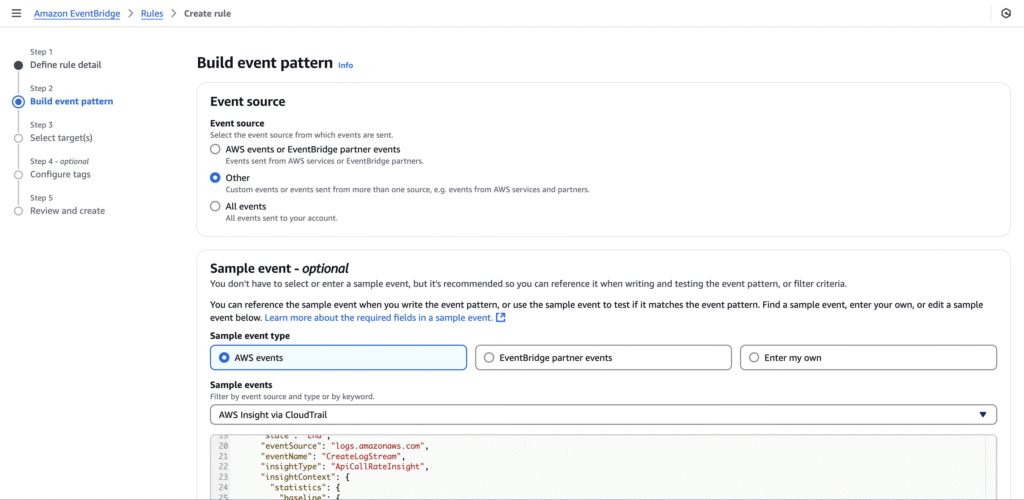Select AWS events or EventBridge partner events
This screenshot has height=500, width=1024.
[215, 149]
